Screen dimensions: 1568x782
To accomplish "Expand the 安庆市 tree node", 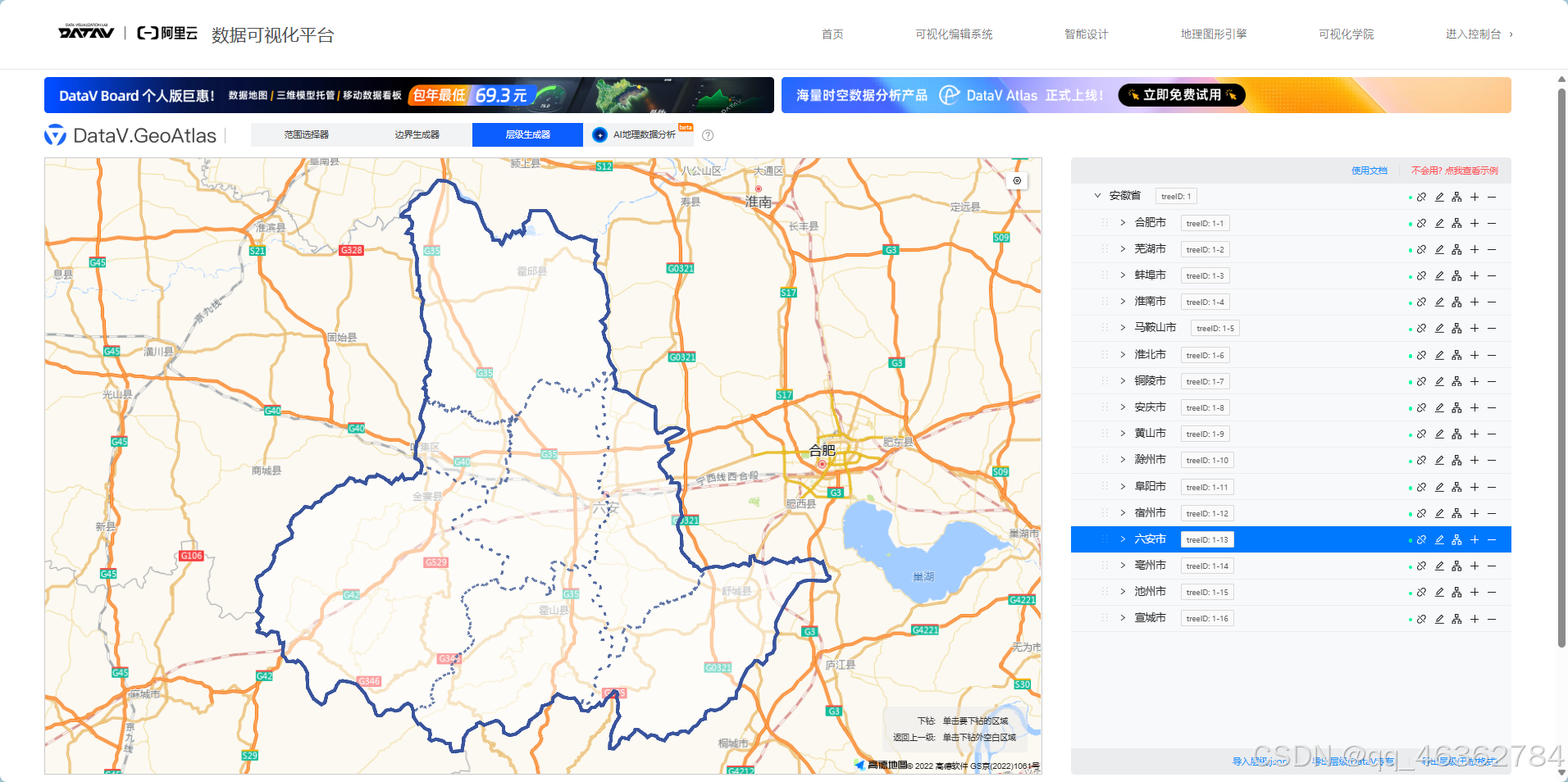I will (1123, 407).
